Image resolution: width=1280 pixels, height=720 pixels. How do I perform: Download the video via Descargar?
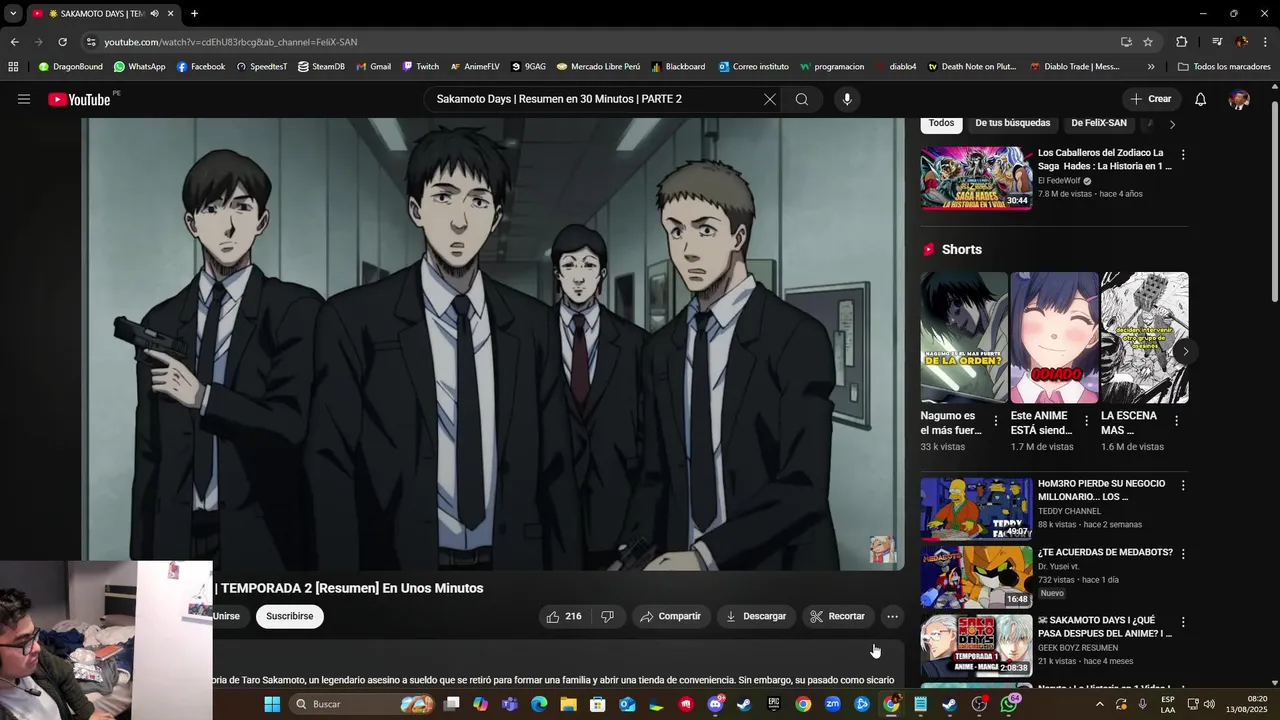point(756,616)
